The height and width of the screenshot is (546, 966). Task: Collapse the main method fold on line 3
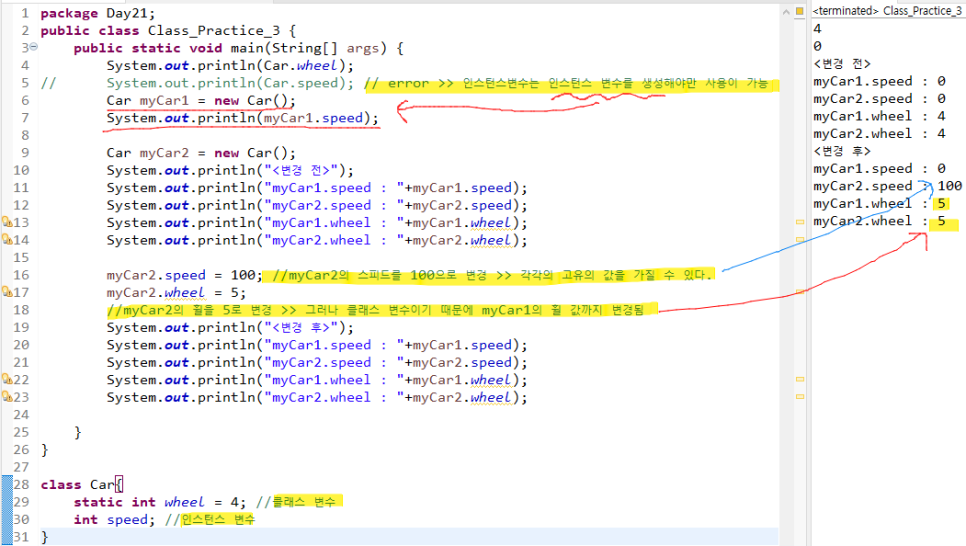point(33,47)
